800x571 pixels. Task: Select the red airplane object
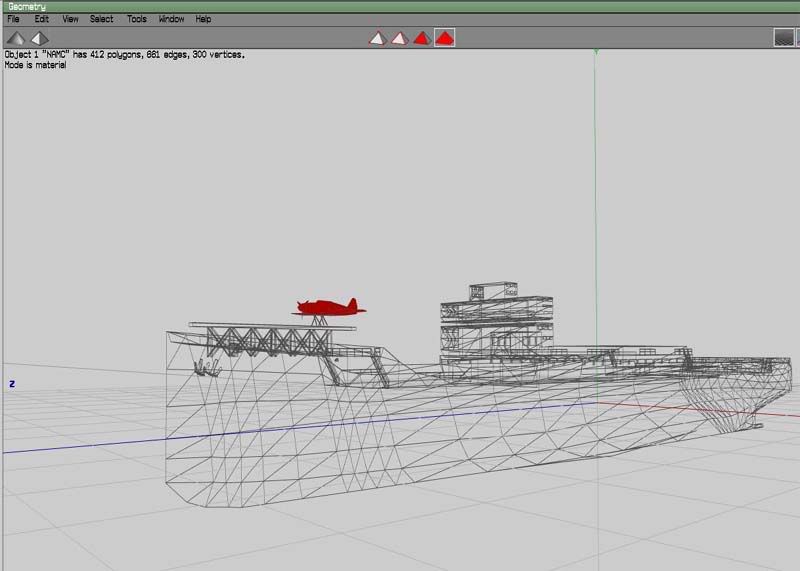pyautogui.click(x=329, y=307)
